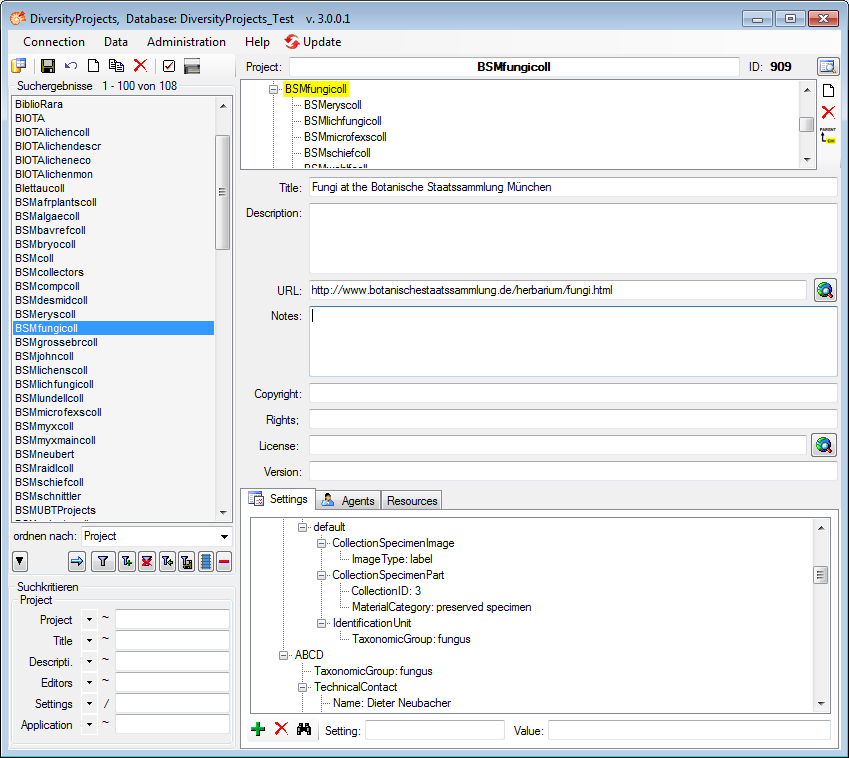Open operator dropdown for Descripti. search criterion
Screen dimensions: 849x758
pos(89,662)
